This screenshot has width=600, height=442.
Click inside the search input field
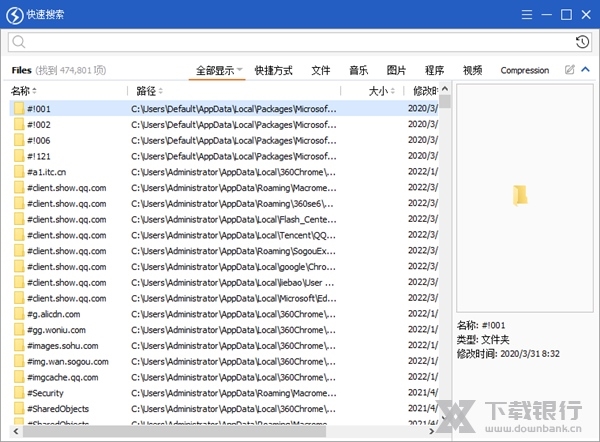[300, 42]
